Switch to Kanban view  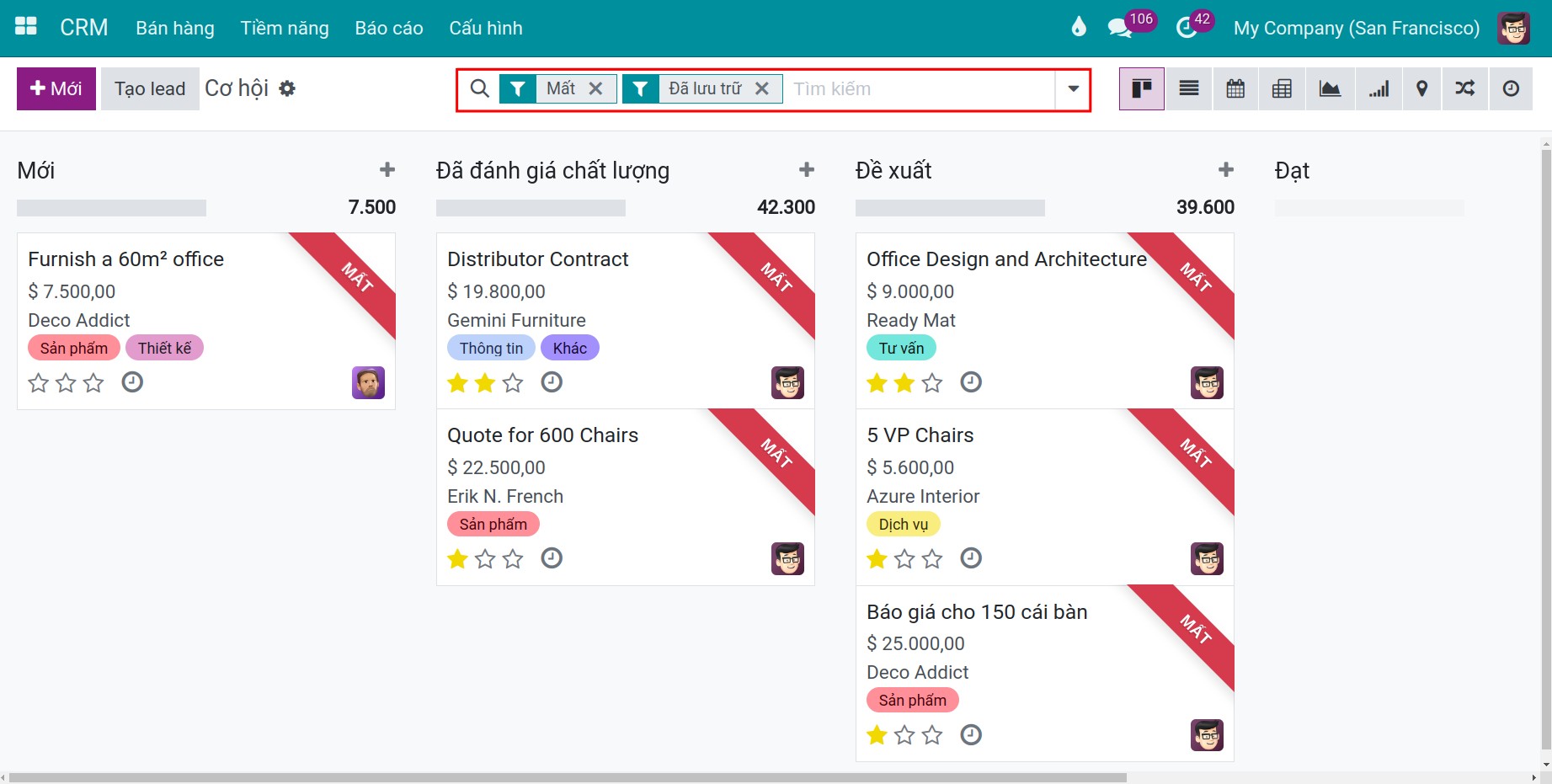1142,88
